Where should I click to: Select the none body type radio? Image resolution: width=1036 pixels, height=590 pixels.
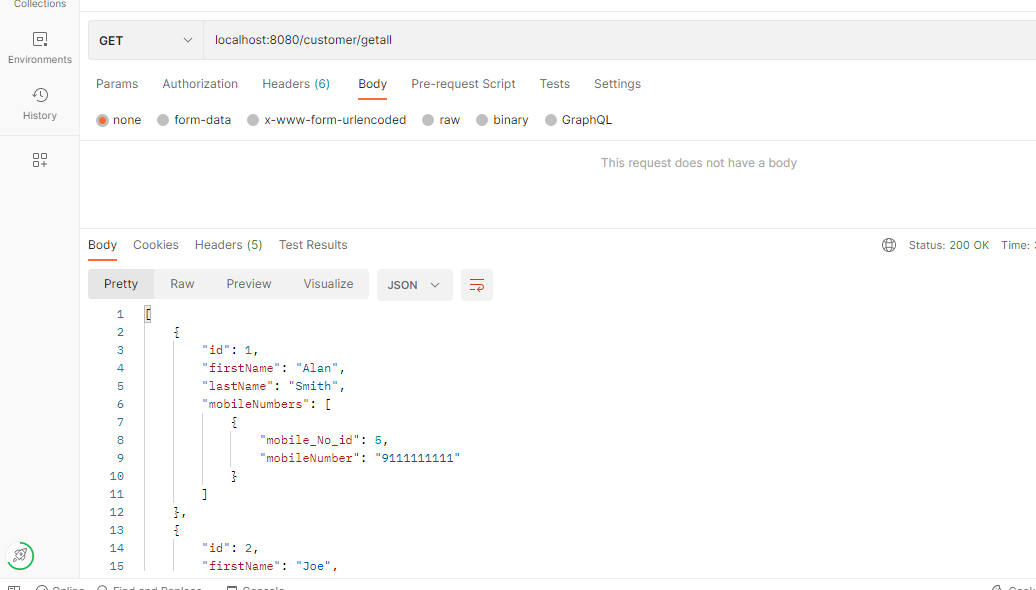[102, 120]
